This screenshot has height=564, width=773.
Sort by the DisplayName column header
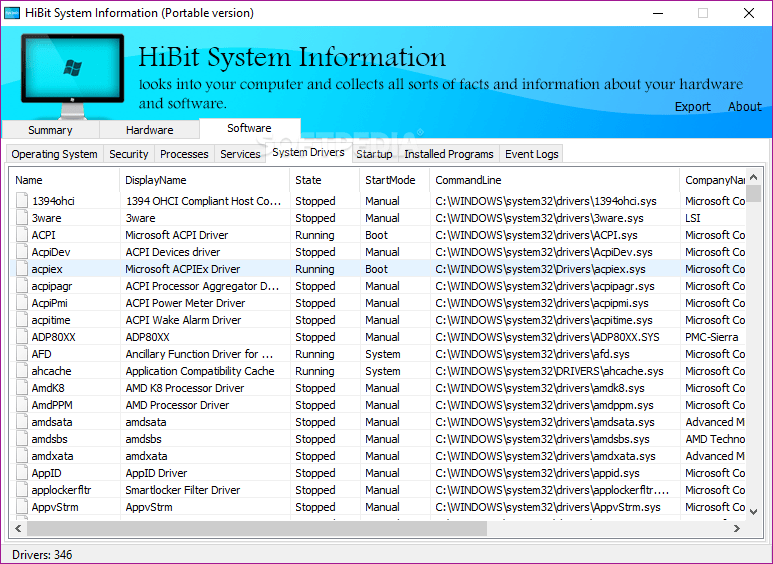205,180
